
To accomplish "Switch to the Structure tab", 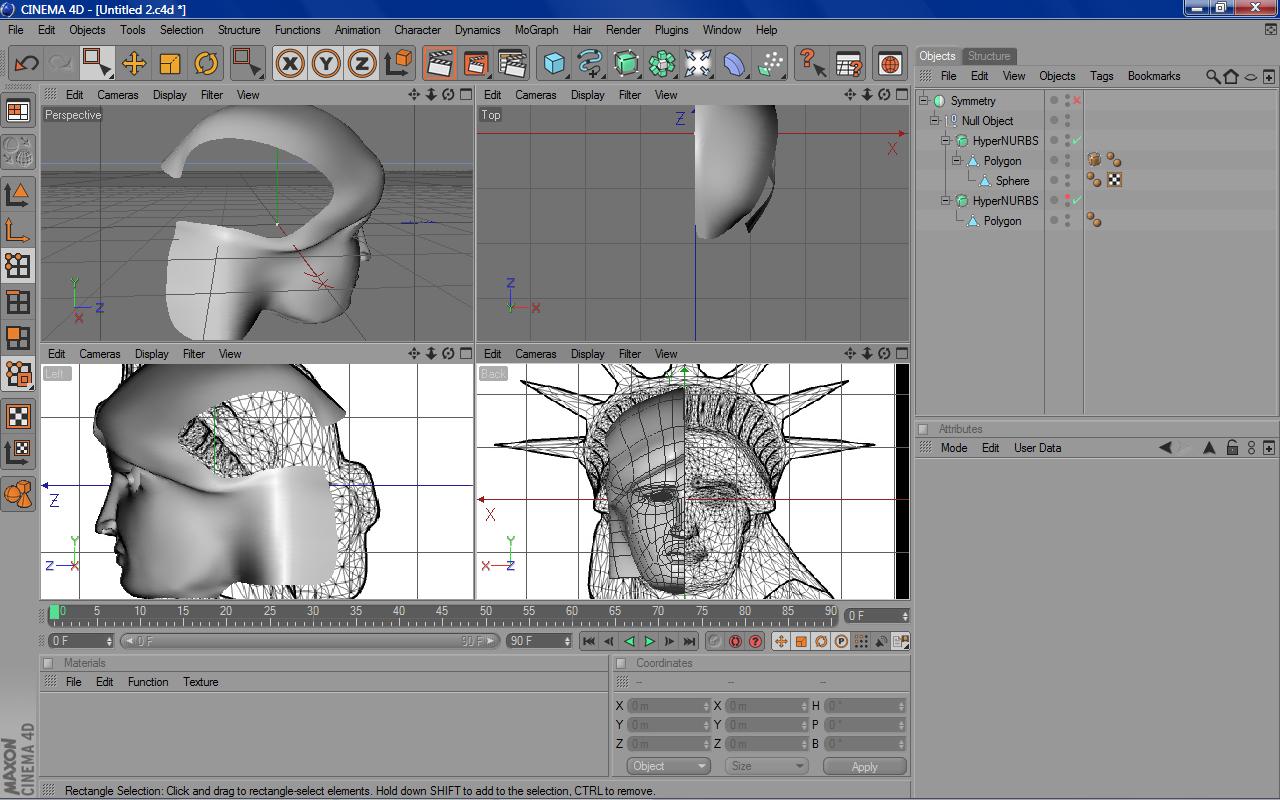I will click(x=989, y=56).
